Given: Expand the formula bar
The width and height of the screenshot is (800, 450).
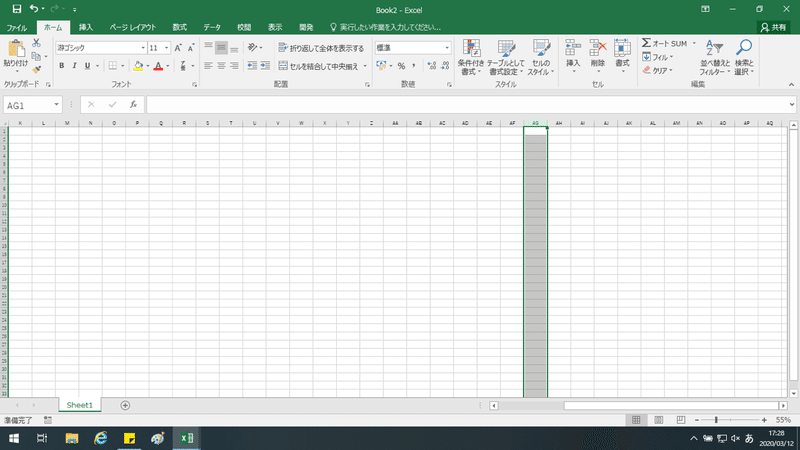Looking at the screenshot, I should point(791,105).
